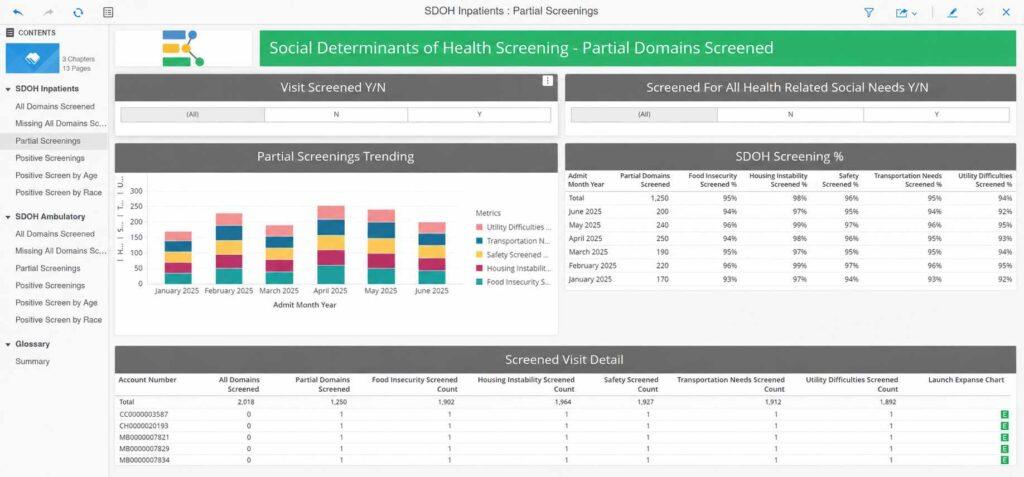This screenshot has height=477, width=1024.
Task: Click the January 2025 stacked bar in chart
Action: point(178,257)
